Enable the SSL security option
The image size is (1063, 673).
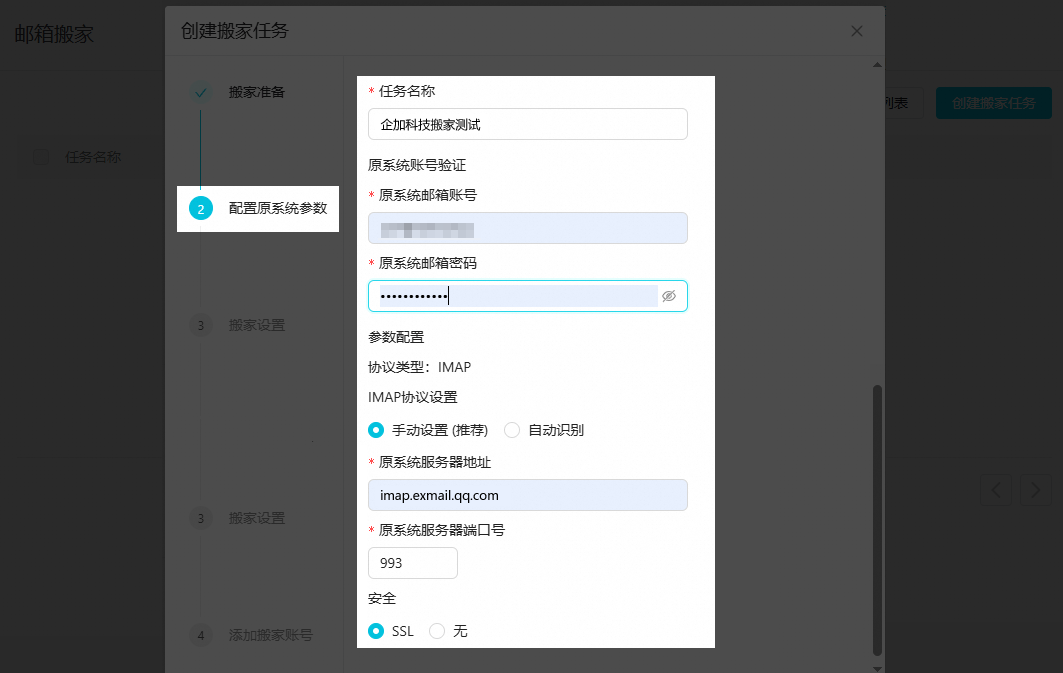coord(376,631)
